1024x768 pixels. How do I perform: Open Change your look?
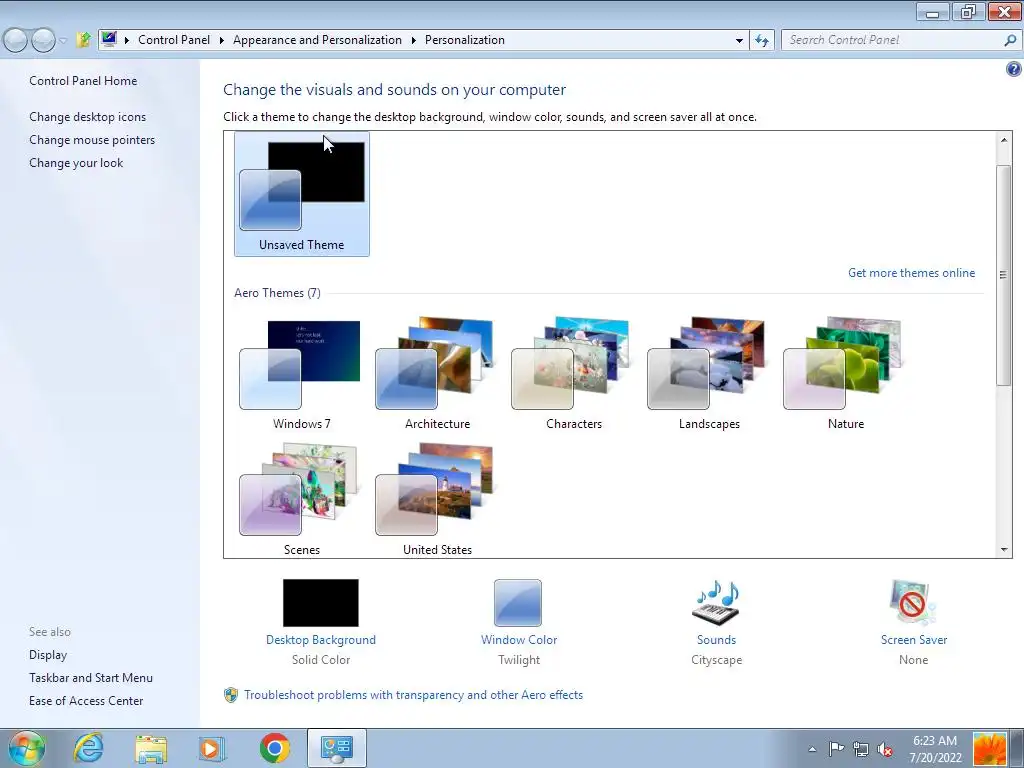(x=76, y=163)
